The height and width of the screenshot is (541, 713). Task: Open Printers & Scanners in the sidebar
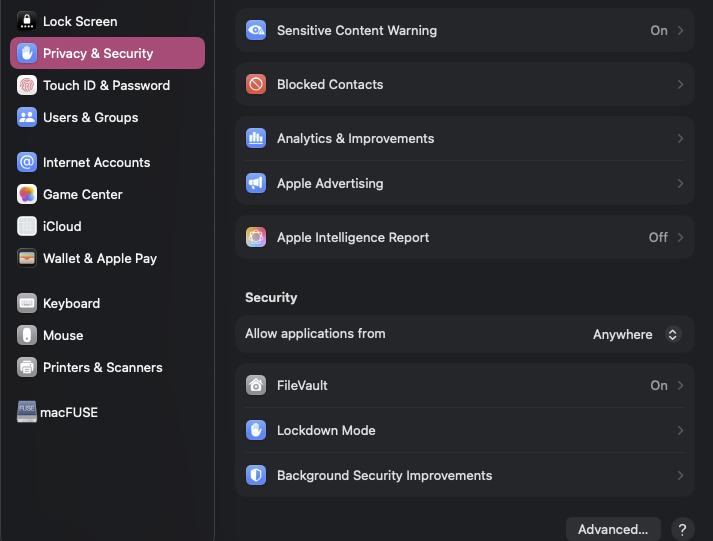coord(102,367)
